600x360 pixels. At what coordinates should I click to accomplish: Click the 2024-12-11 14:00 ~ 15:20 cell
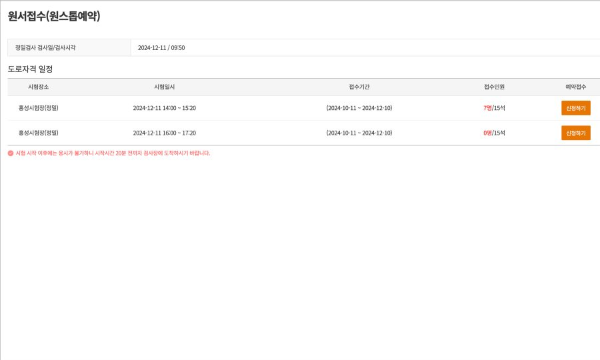pos(164,108)
